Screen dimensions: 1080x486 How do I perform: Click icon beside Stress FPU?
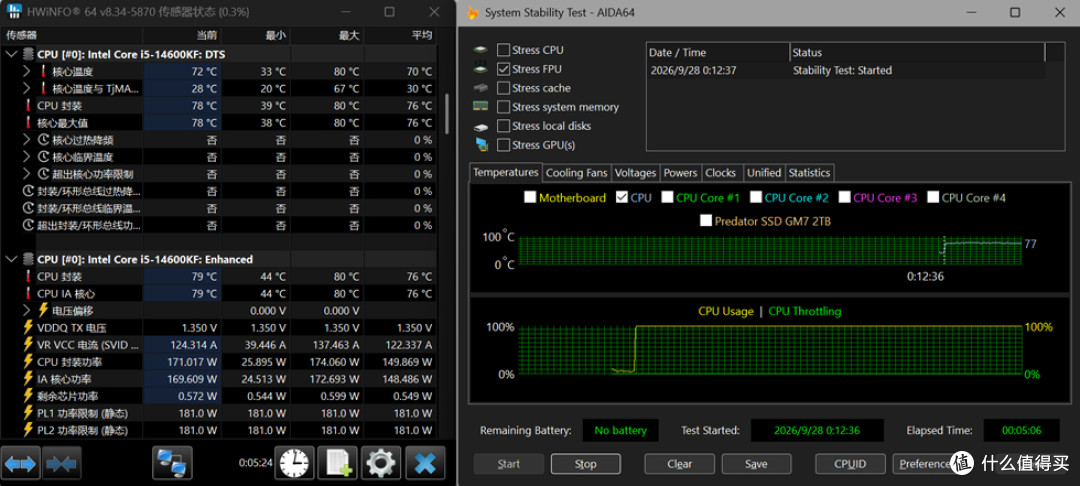(481, 69)
